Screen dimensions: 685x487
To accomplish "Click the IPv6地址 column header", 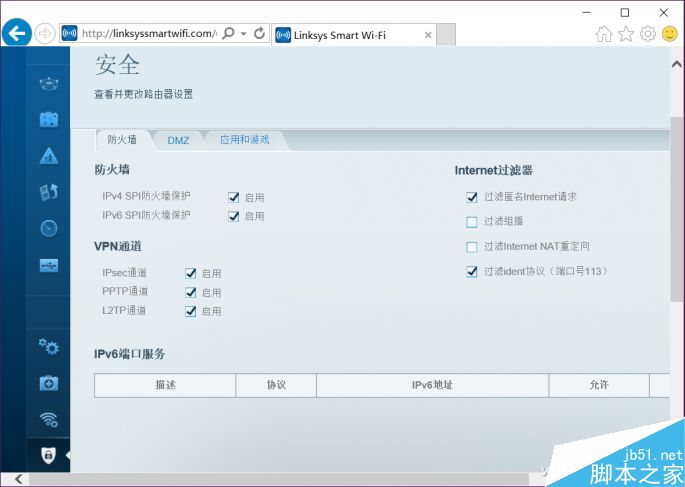I will click(432, 385).
